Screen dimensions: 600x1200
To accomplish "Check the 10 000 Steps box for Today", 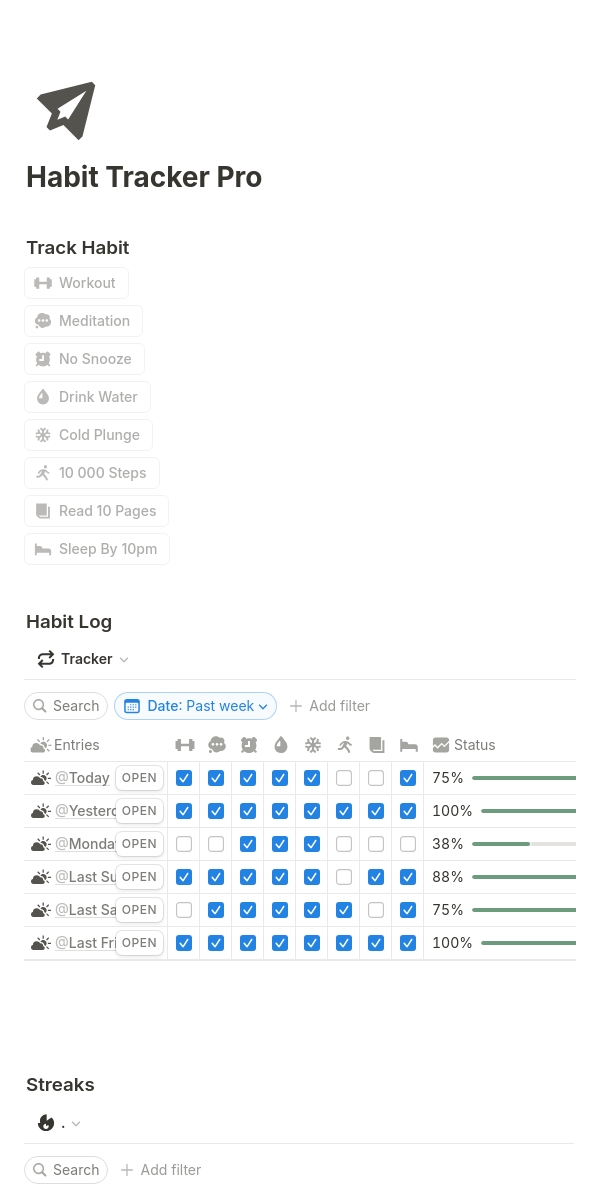I will point(344,778).
